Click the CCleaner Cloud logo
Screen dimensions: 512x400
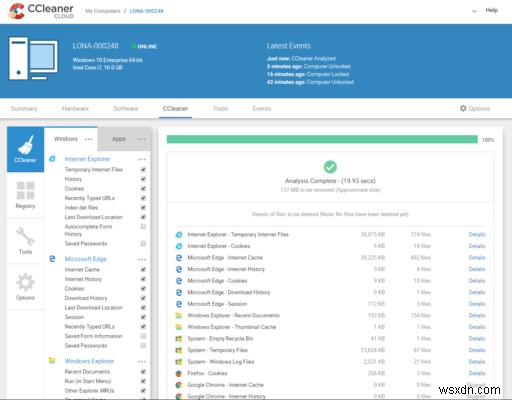click(41, 11)
